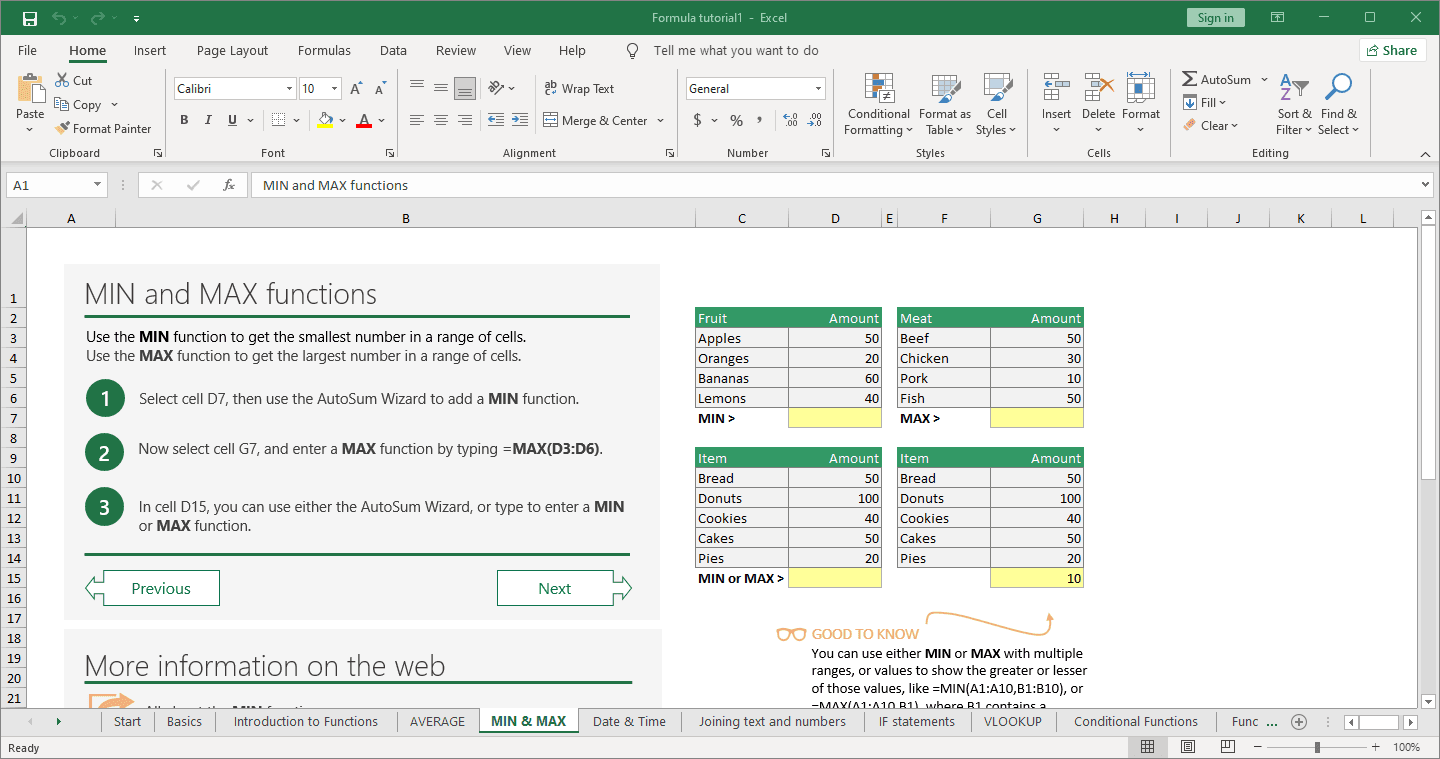Click the Sort & Filter icon

click(x=1294, y=89)
